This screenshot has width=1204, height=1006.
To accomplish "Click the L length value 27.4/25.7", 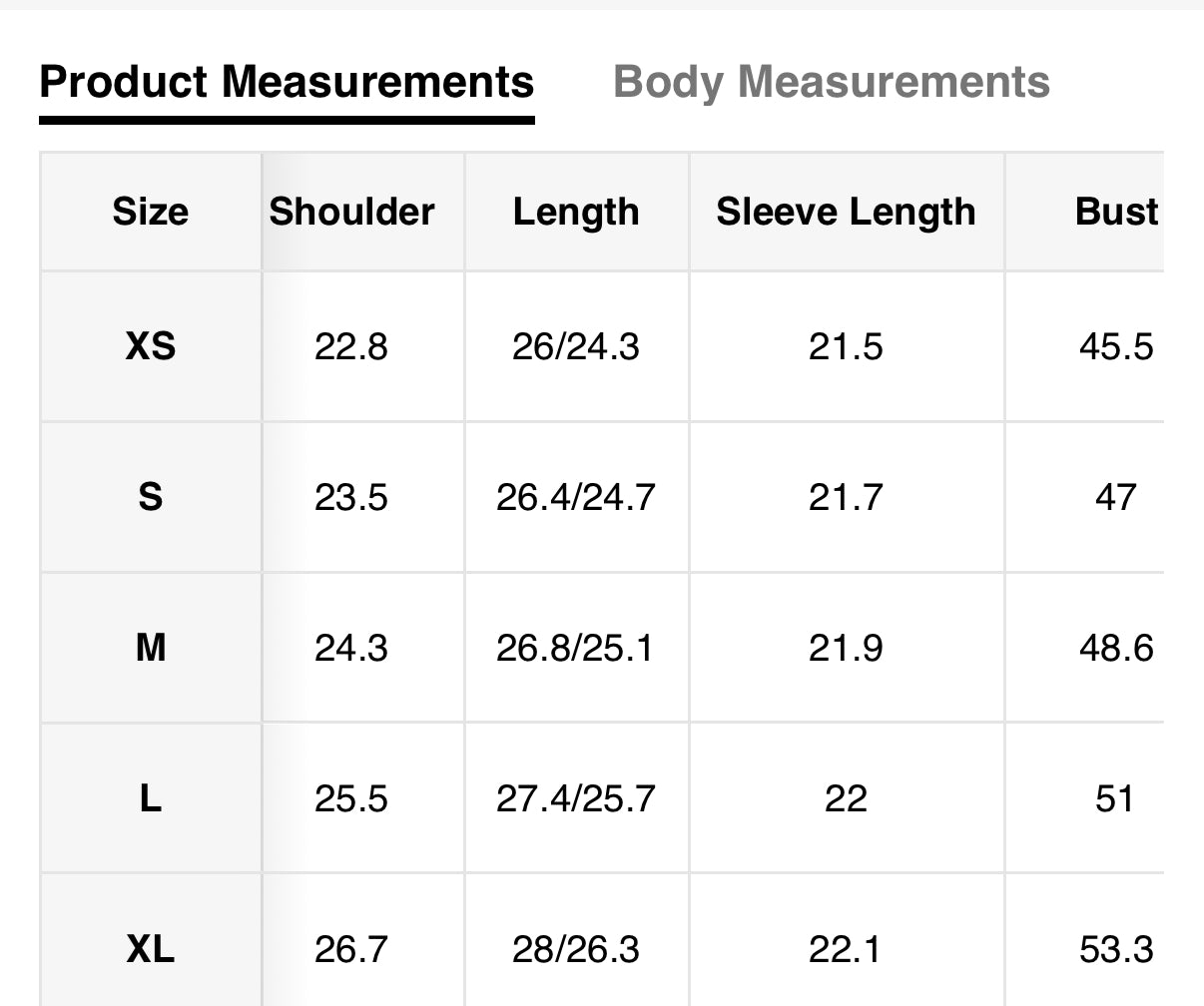I will pos(576,798).
